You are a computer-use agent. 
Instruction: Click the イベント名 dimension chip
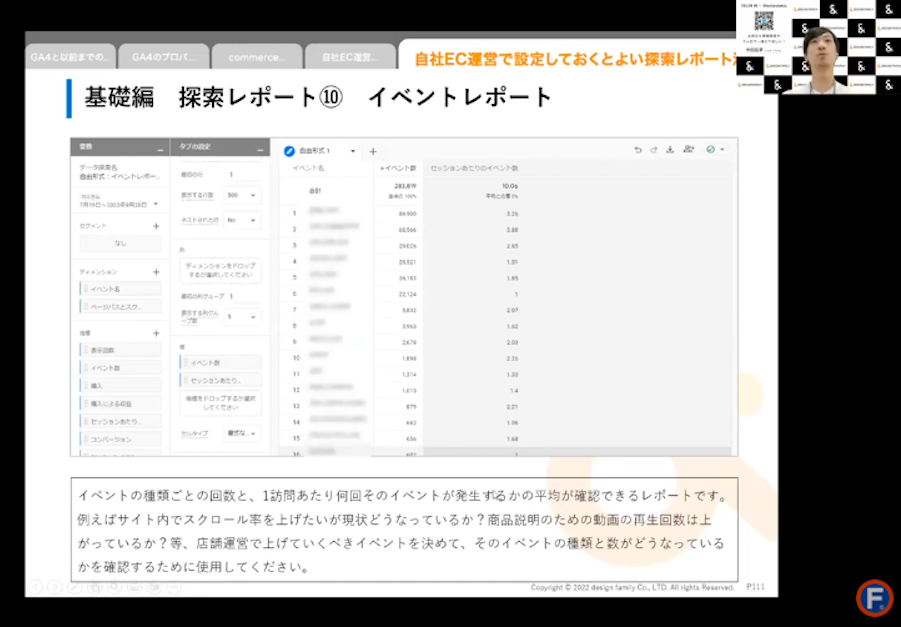[x=120, y=289]
